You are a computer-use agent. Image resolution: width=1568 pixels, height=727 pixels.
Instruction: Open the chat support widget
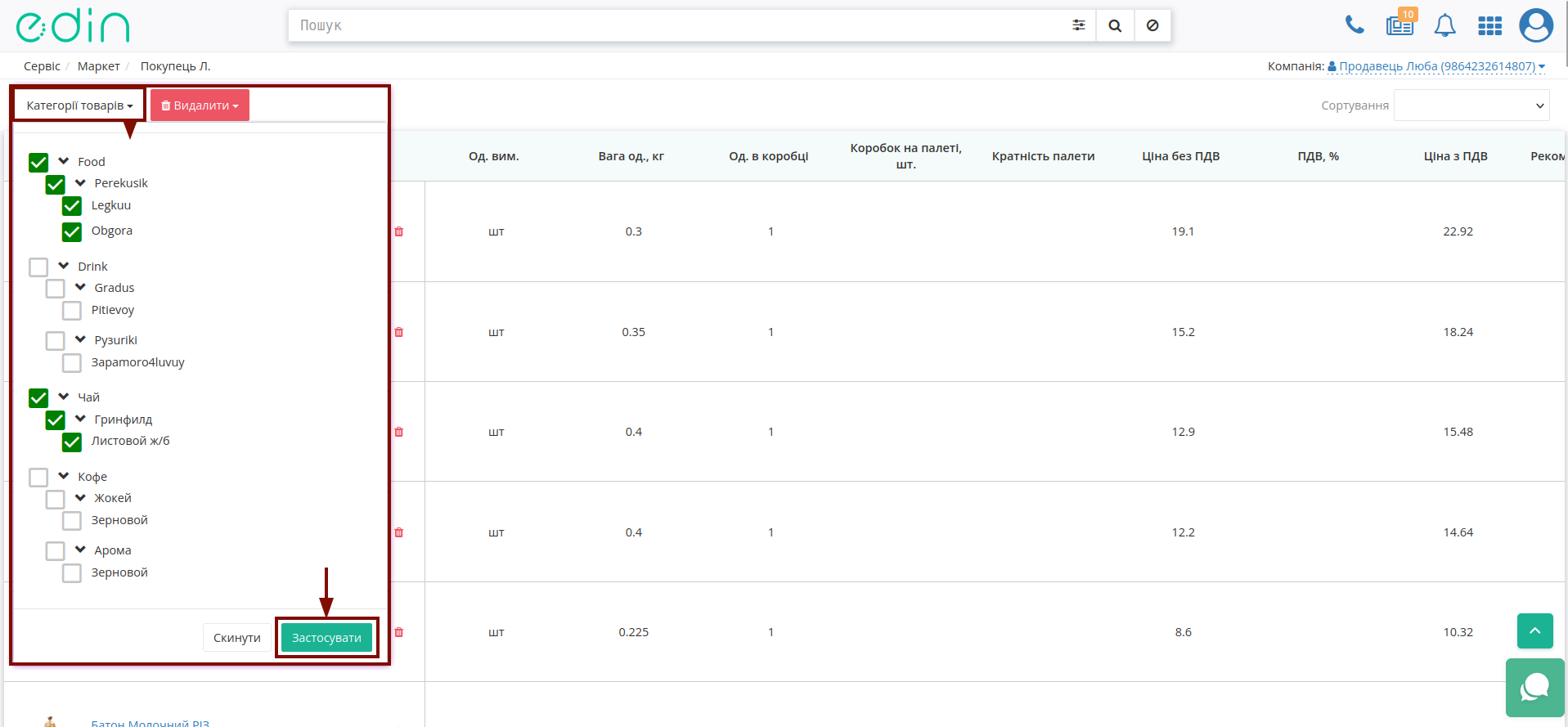coord(1534,688)
